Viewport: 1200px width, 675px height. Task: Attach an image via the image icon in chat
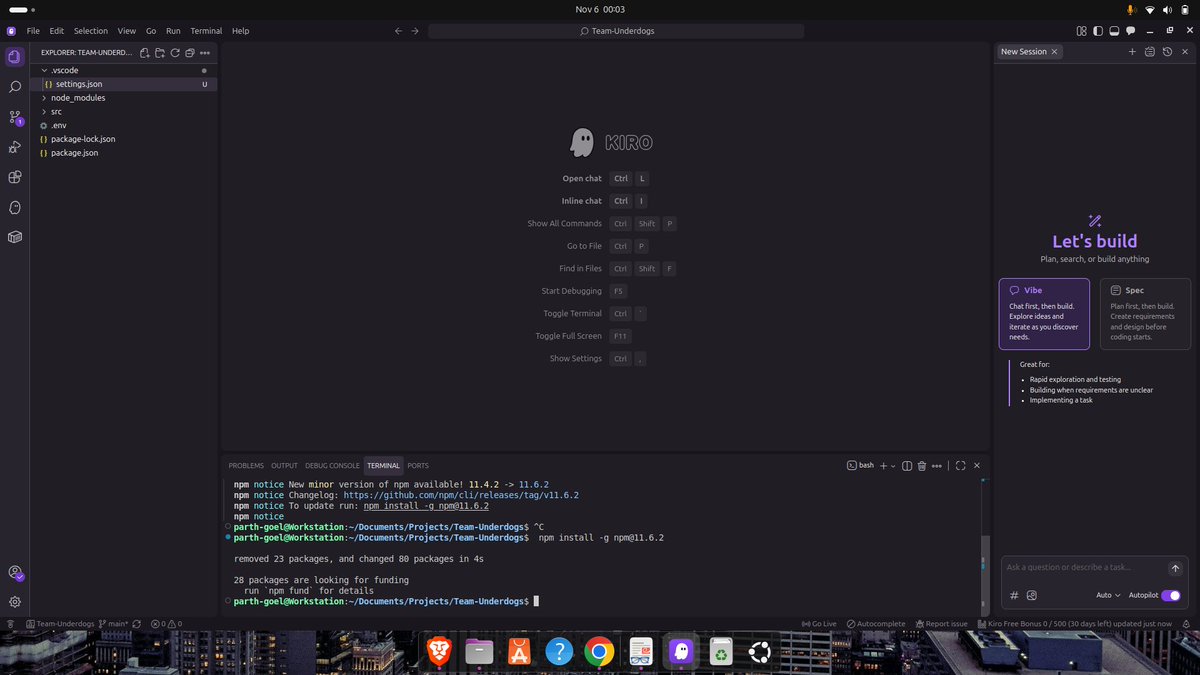[1032, 595]
